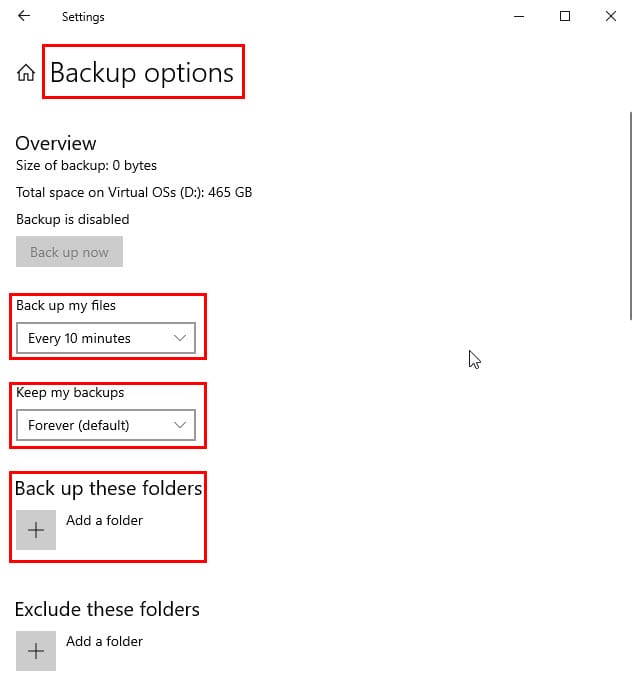The image size is (634, 682).
Task: Click the Keep my backups label
Action: pos(70,393)
